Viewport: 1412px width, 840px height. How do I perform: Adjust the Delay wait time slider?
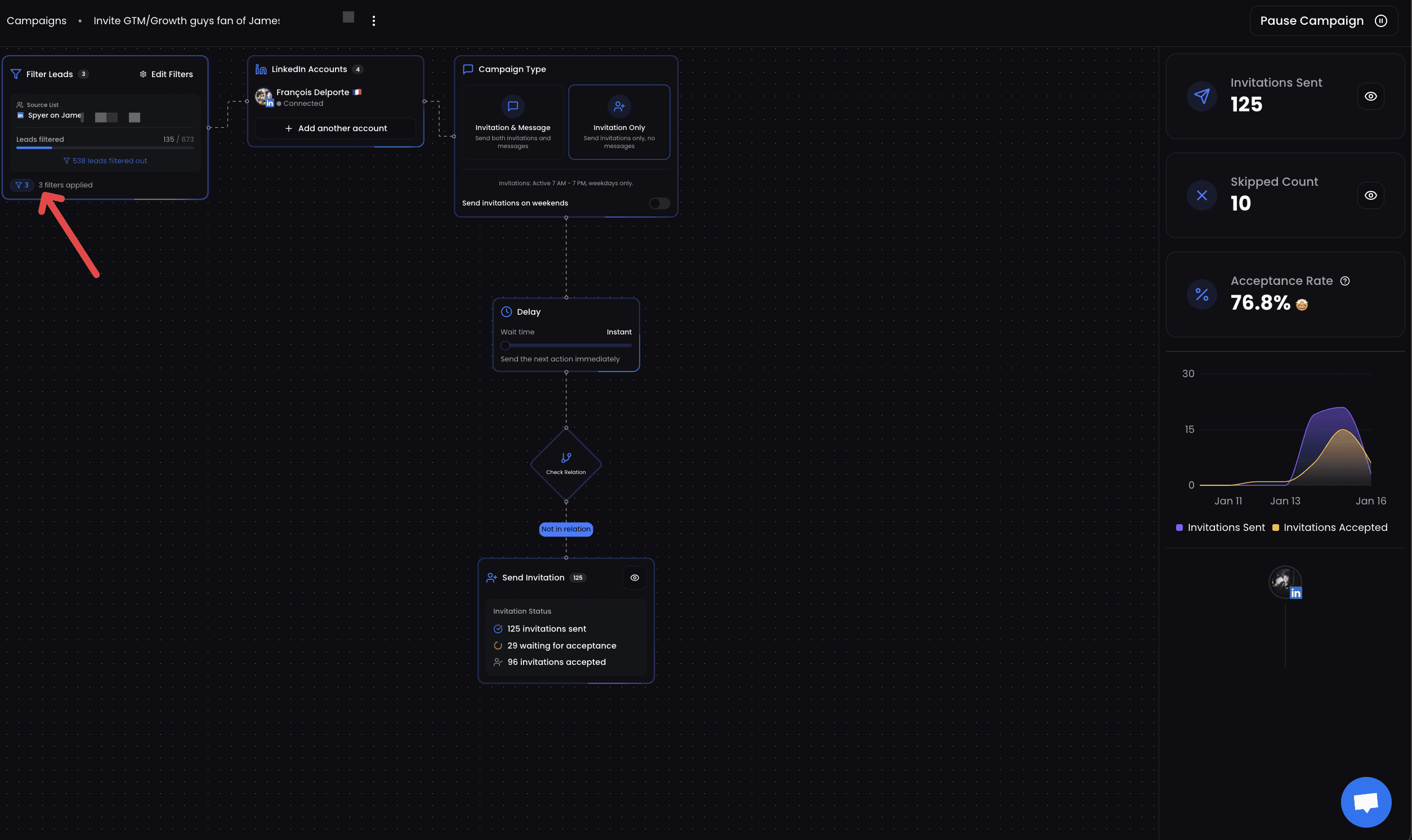tap(506, 345)
